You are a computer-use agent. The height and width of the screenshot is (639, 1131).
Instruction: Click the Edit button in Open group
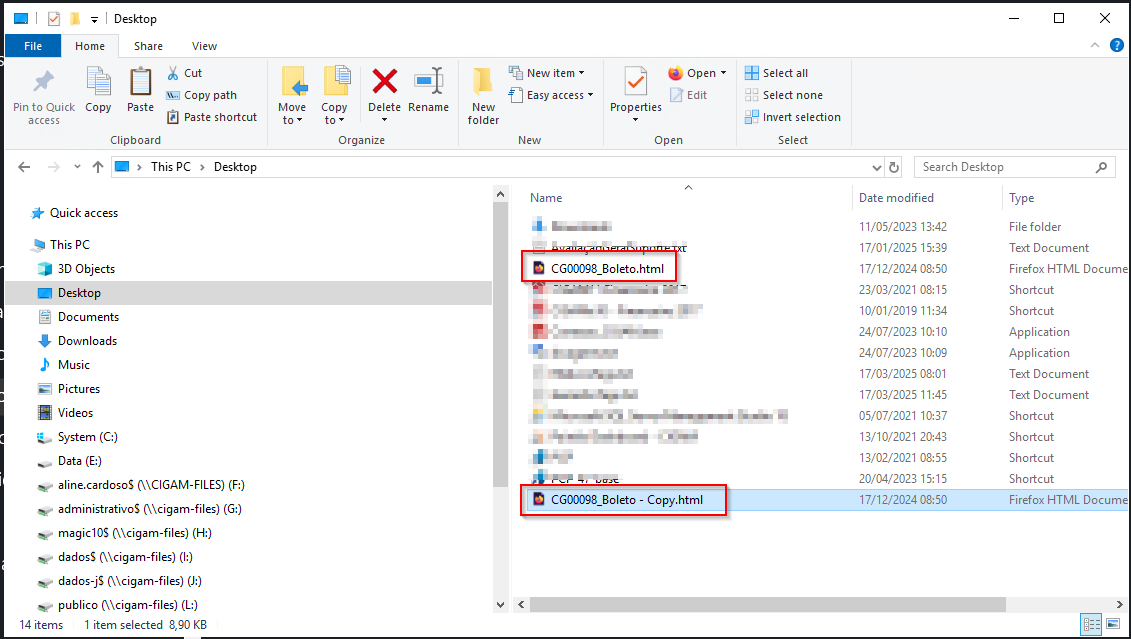coord(688,95)
